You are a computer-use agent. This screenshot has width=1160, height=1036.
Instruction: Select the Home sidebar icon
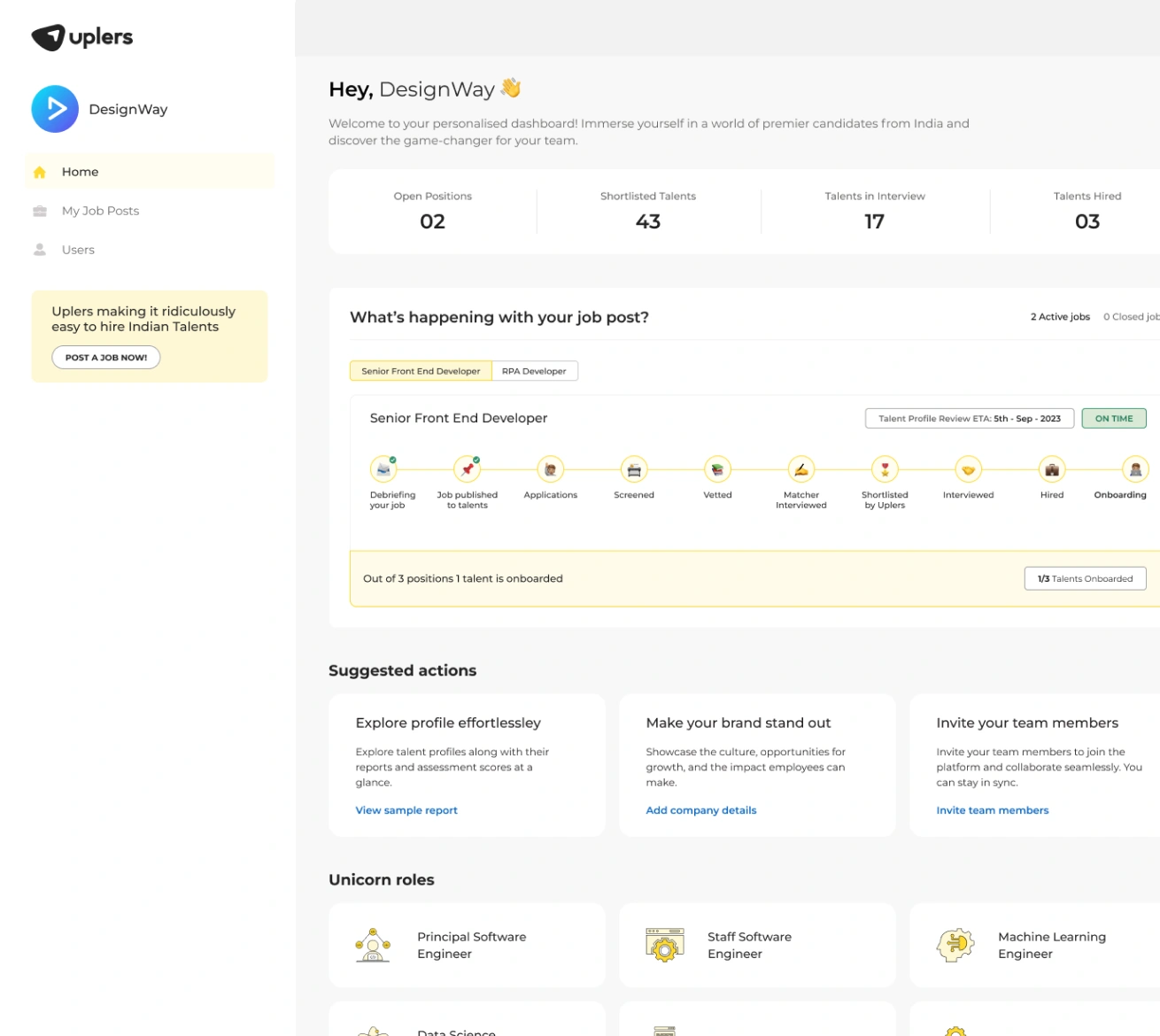coord(39,172)
